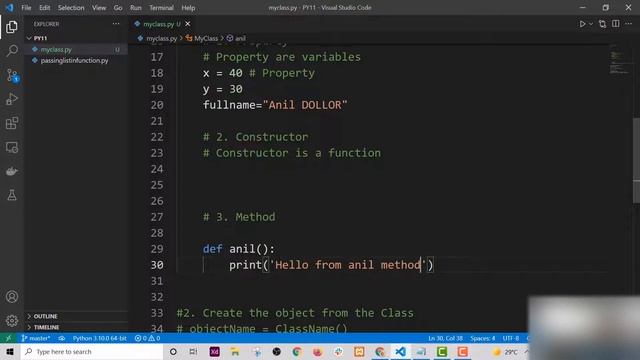Open the File menu
The image size is (640, 360).
pos(26,8)
